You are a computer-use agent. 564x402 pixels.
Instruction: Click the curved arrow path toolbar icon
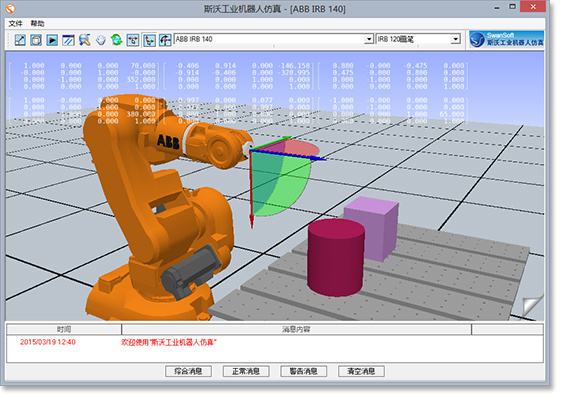pos(165,40)
